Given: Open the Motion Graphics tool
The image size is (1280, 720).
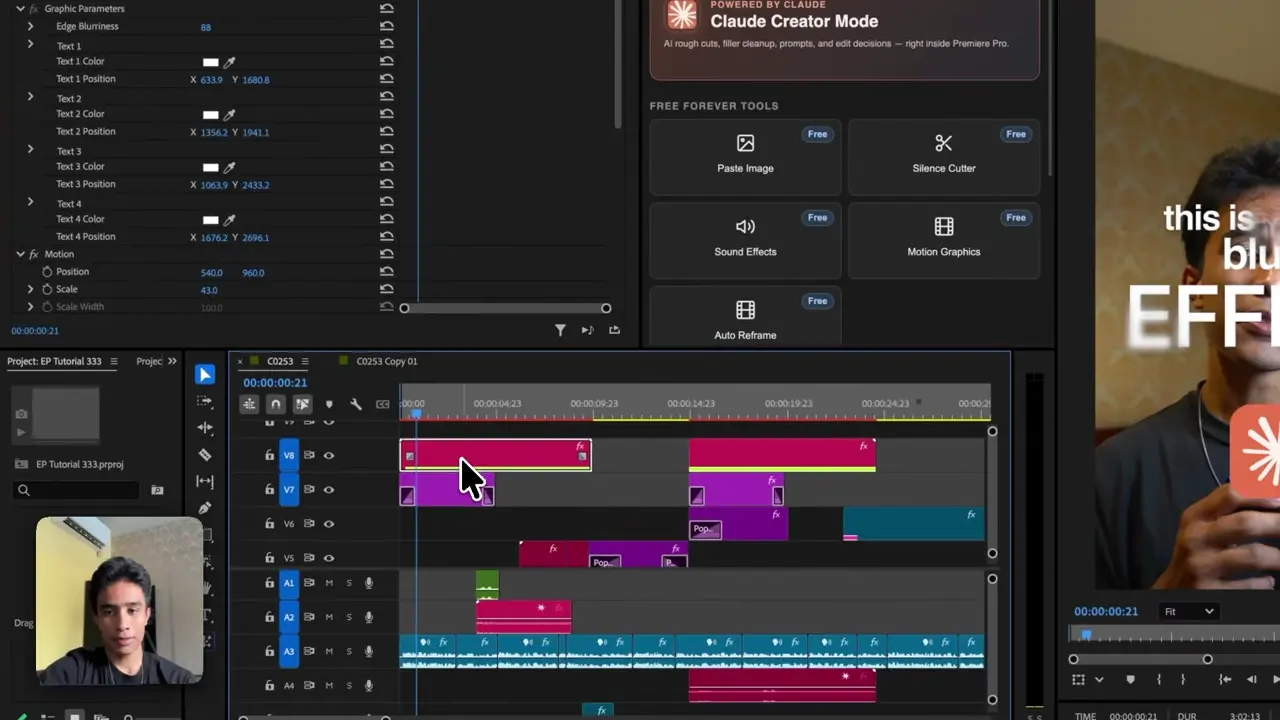Looking at the screenshot, I should pyautogui.click(x=944, y=239).
